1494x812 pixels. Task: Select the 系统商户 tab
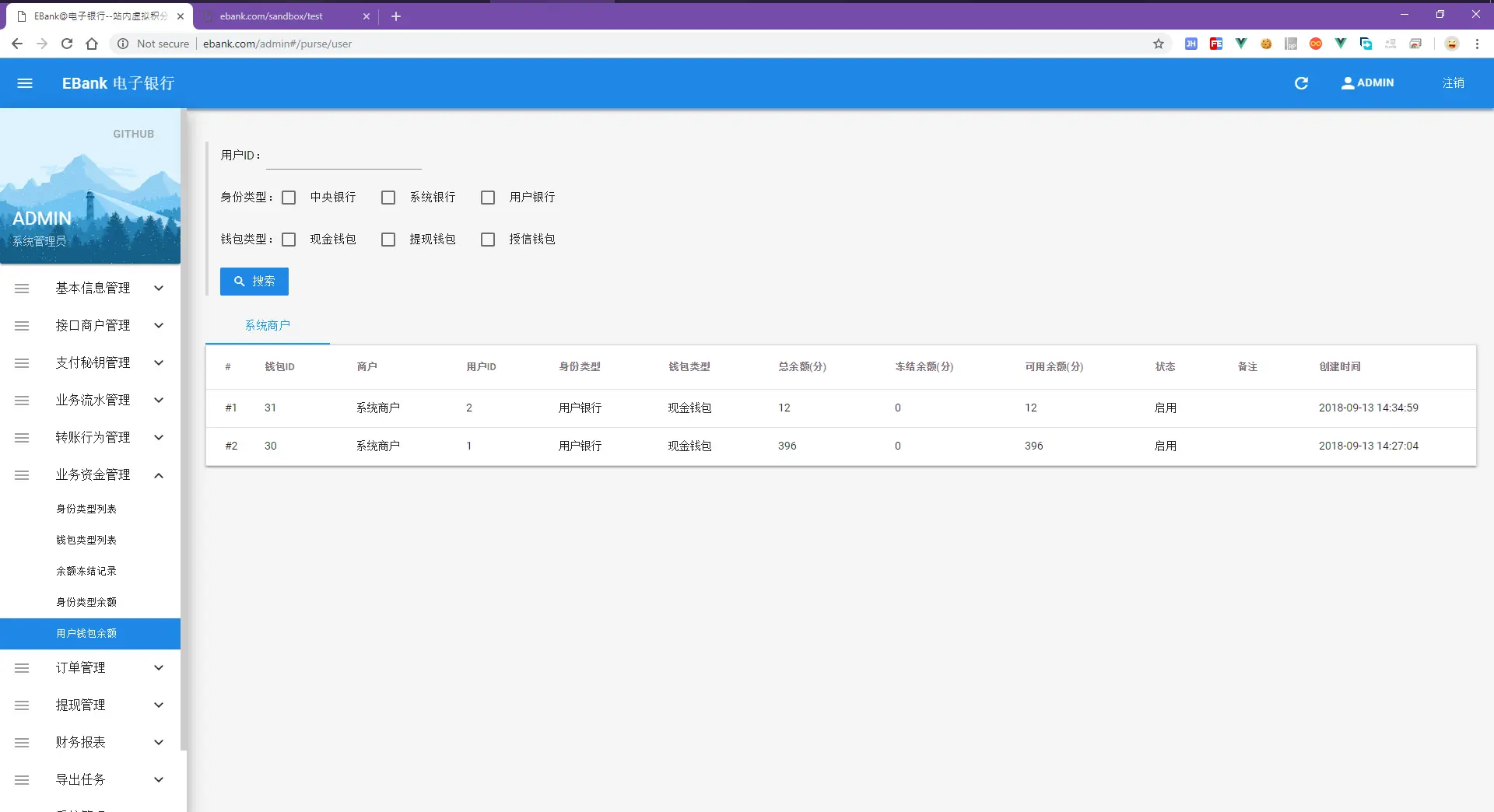[268, 326]
